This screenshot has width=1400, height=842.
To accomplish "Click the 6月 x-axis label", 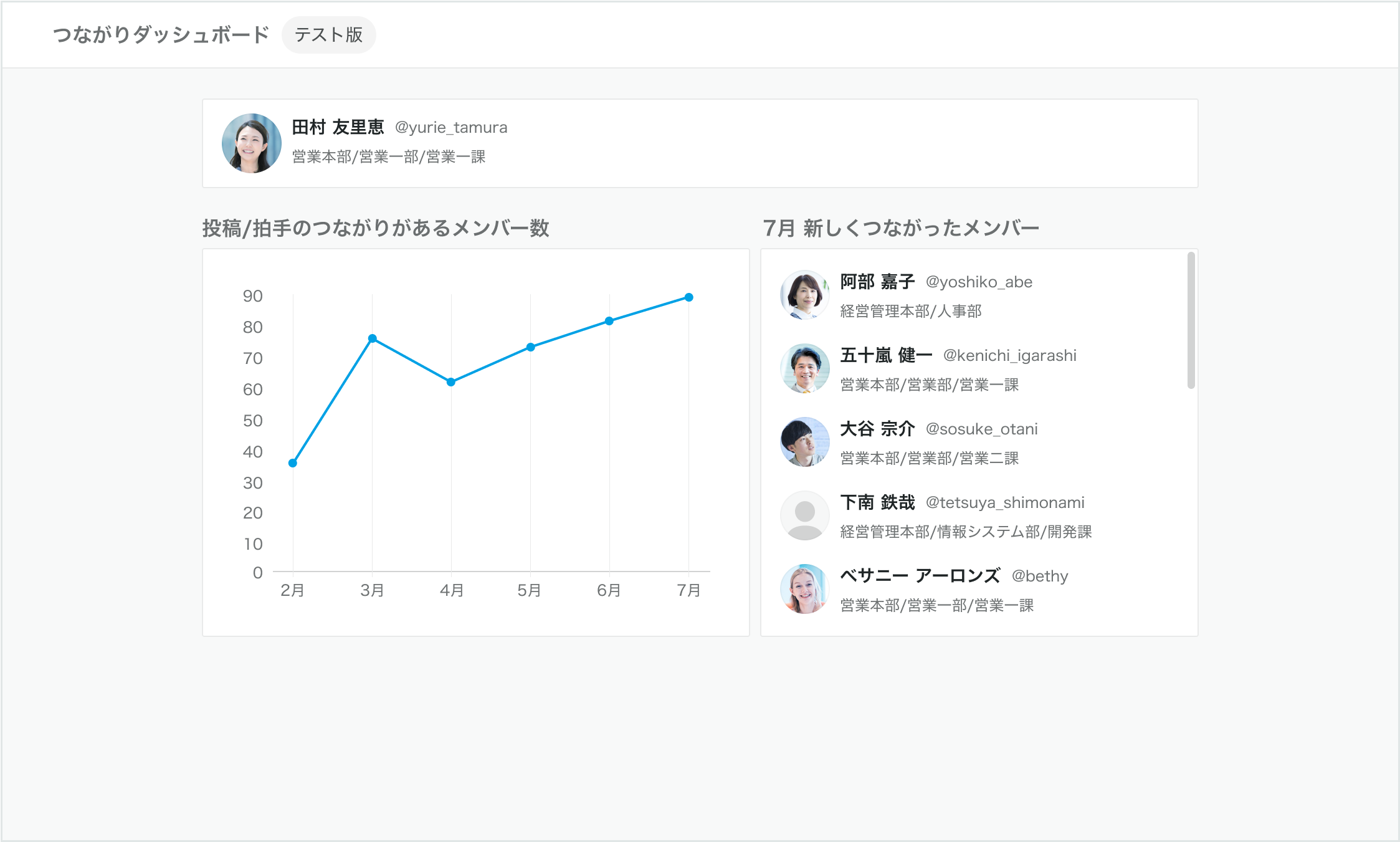I will 609,590.
